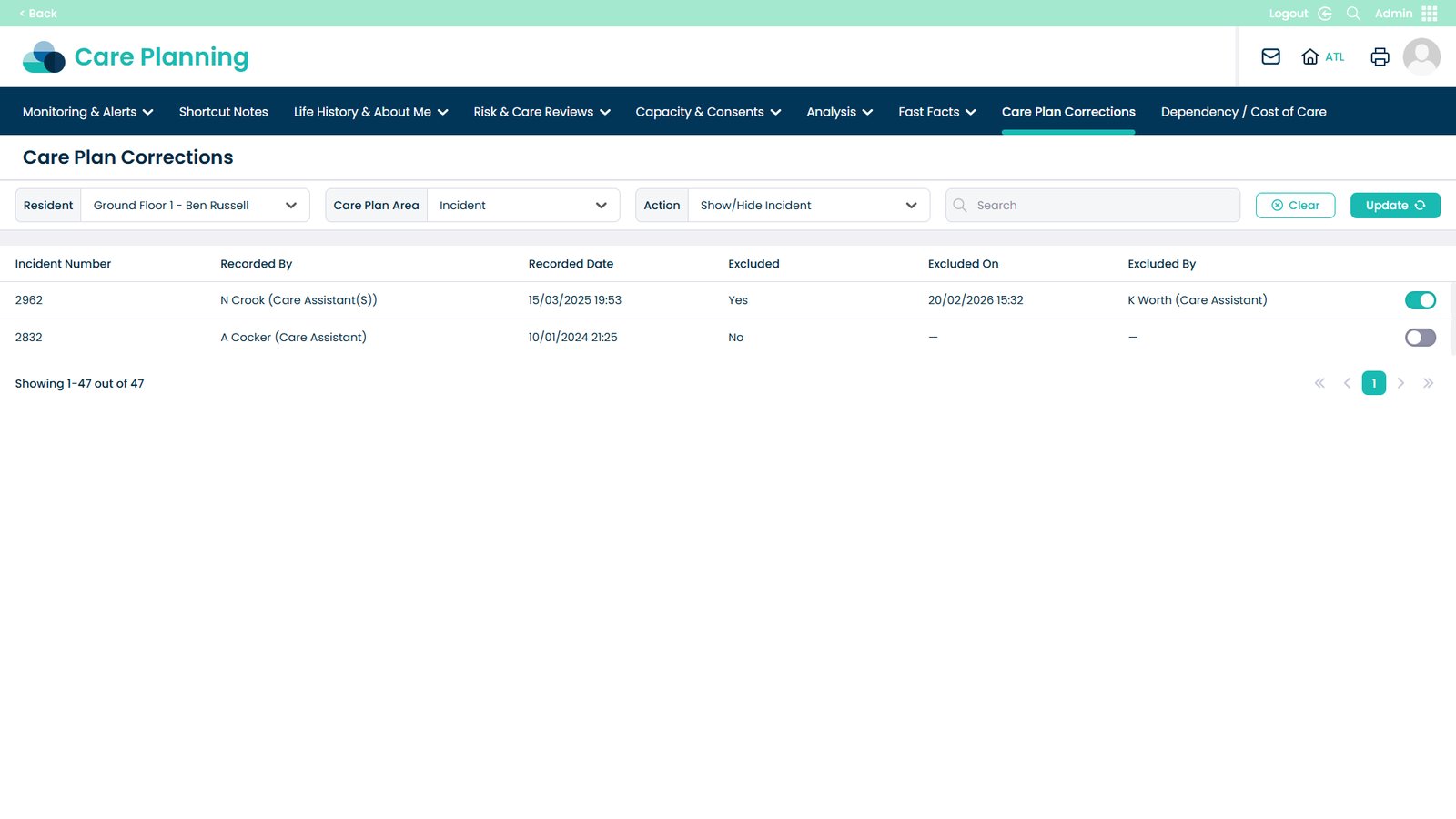Viewport: 1456px width, 819px height.
Task: Open the mail envelope icon
Action: coord(1270,56)
